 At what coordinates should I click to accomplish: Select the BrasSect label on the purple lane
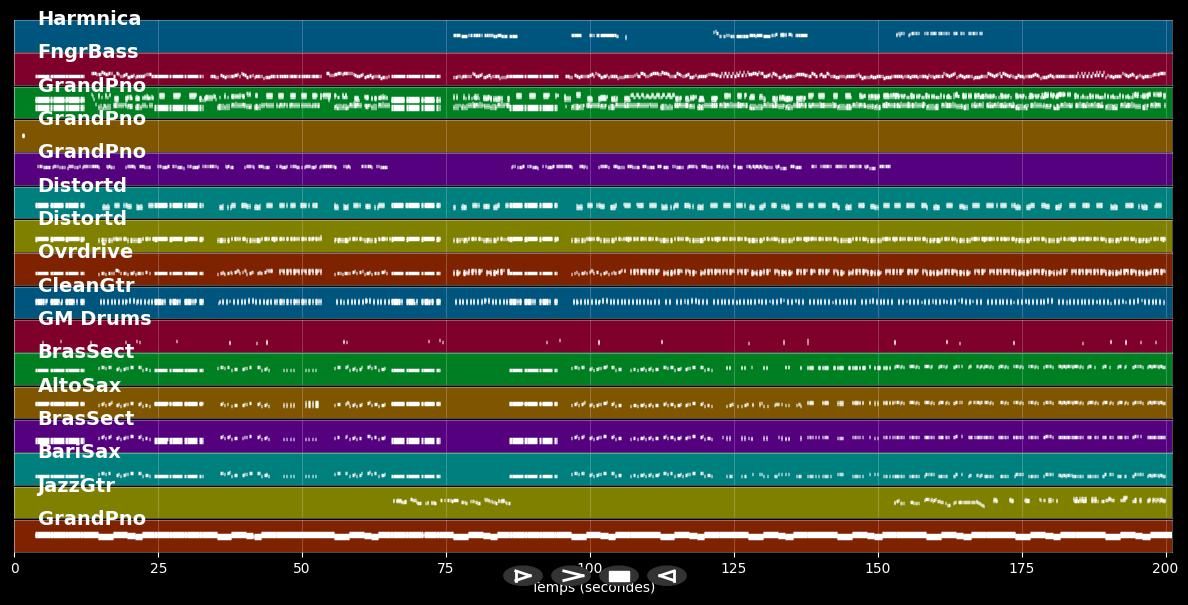[86, 419]
